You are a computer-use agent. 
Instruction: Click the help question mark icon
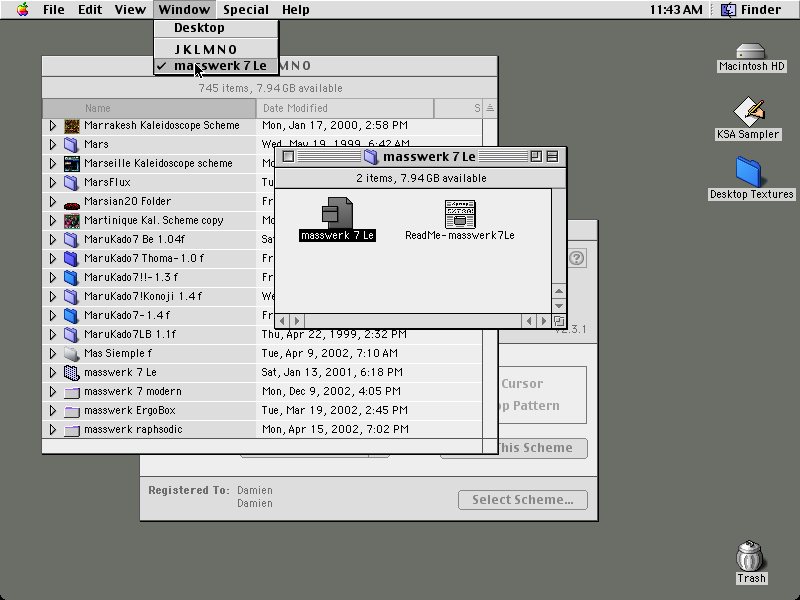(x=577, y=258)
